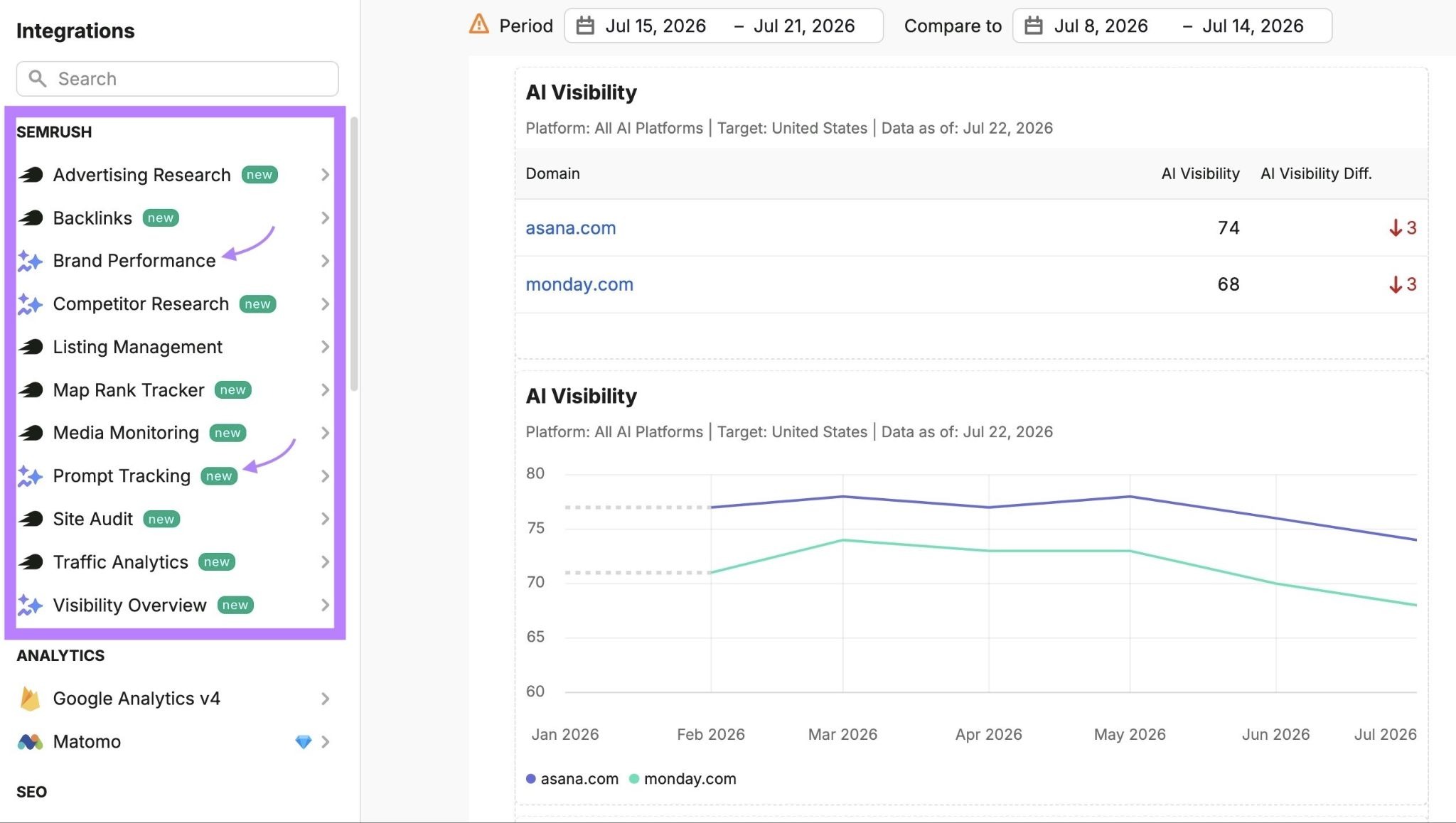Expand Media Monitoring with its chevron
Image resolution: width=1456 pixels, height=823 pixels.
325,433
